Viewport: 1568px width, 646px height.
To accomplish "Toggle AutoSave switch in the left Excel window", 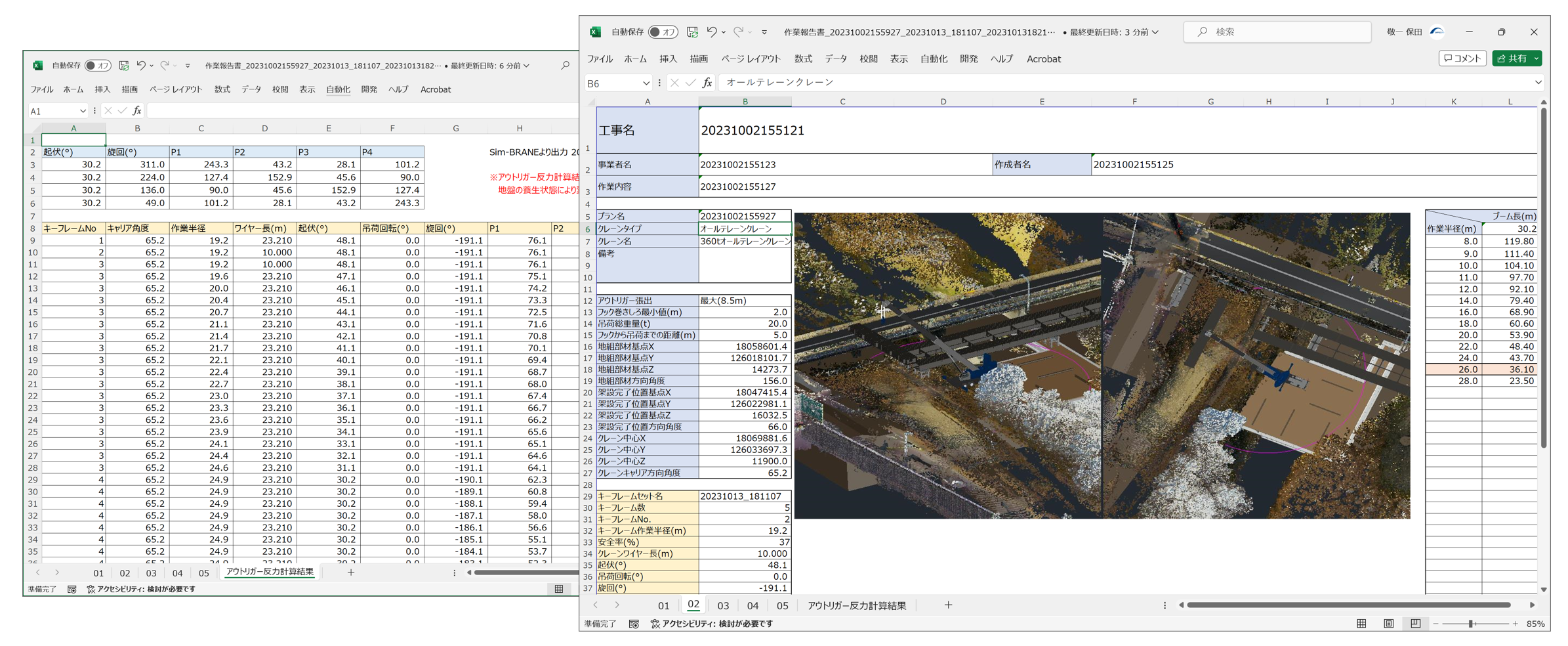I will (98, 66).
